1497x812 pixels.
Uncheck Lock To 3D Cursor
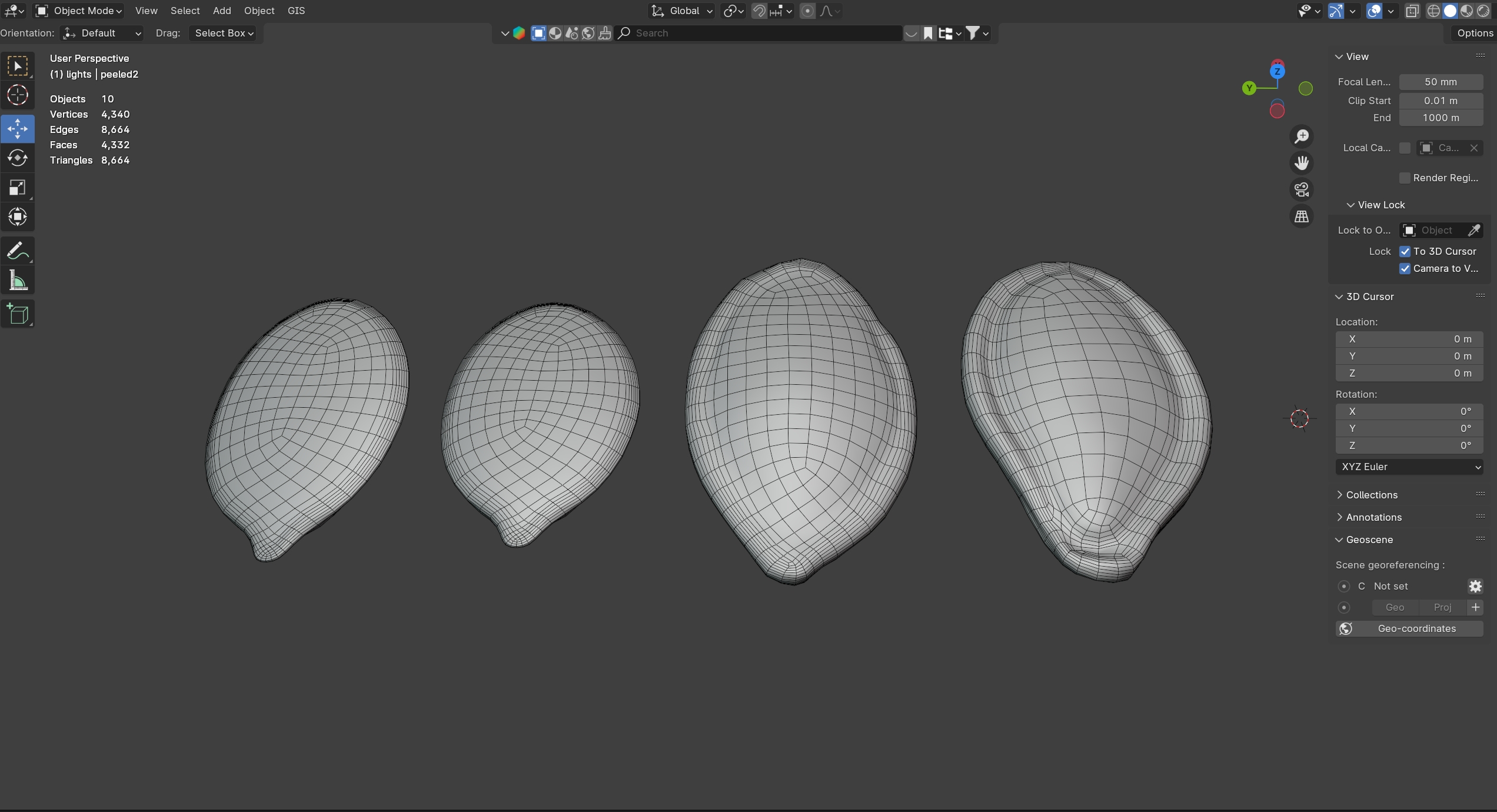[x=1405, y=251]
